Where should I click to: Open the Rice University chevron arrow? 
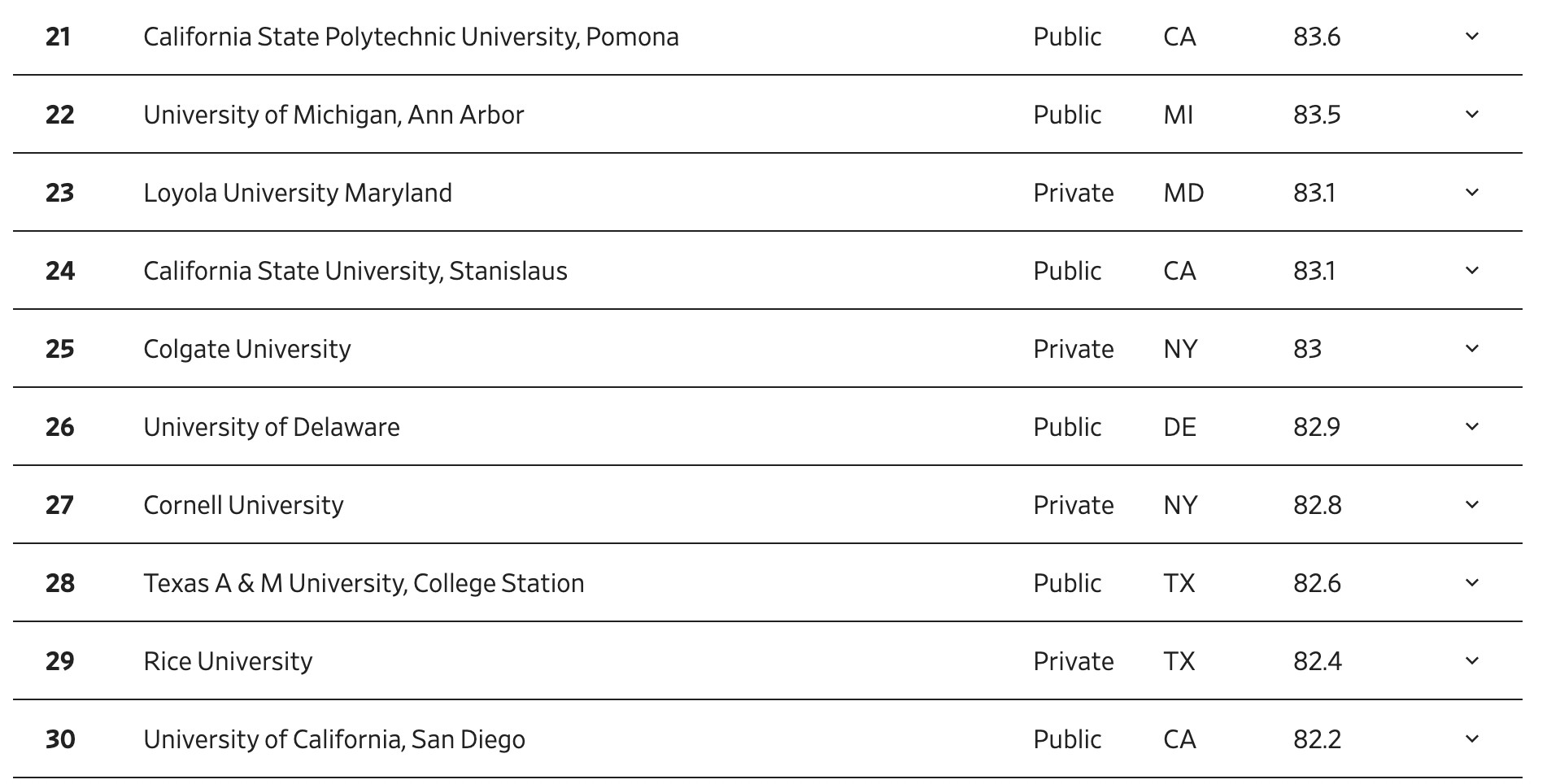coord(1471,661)
